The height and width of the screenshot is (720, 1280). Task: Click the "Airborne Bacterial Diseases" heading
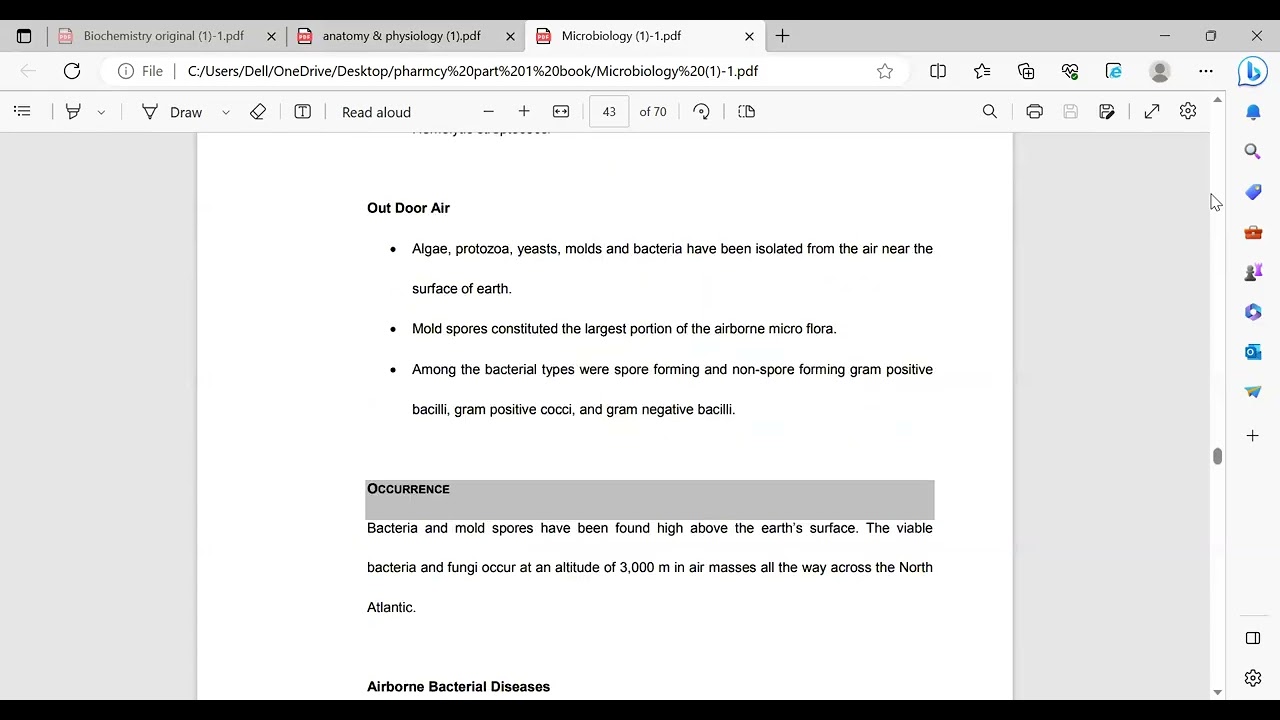(x=458, y=687)
